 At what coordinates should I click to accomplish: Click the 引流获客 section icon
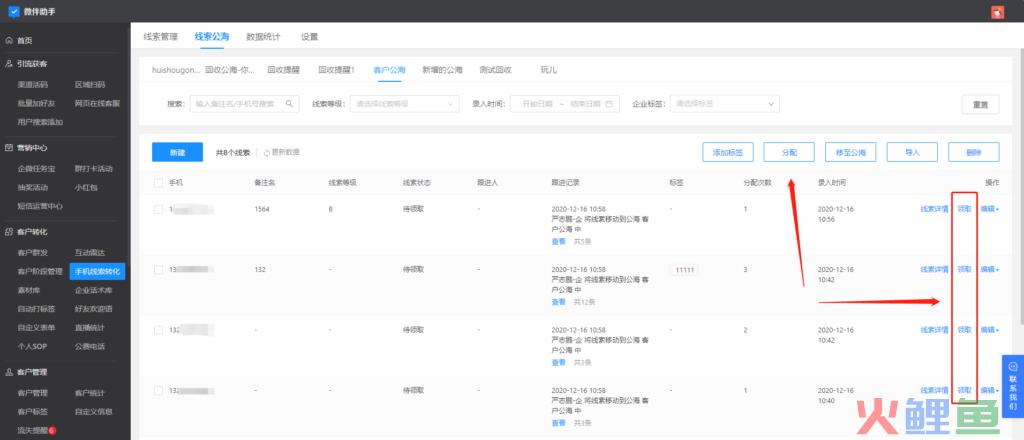(x=8, y=64)
